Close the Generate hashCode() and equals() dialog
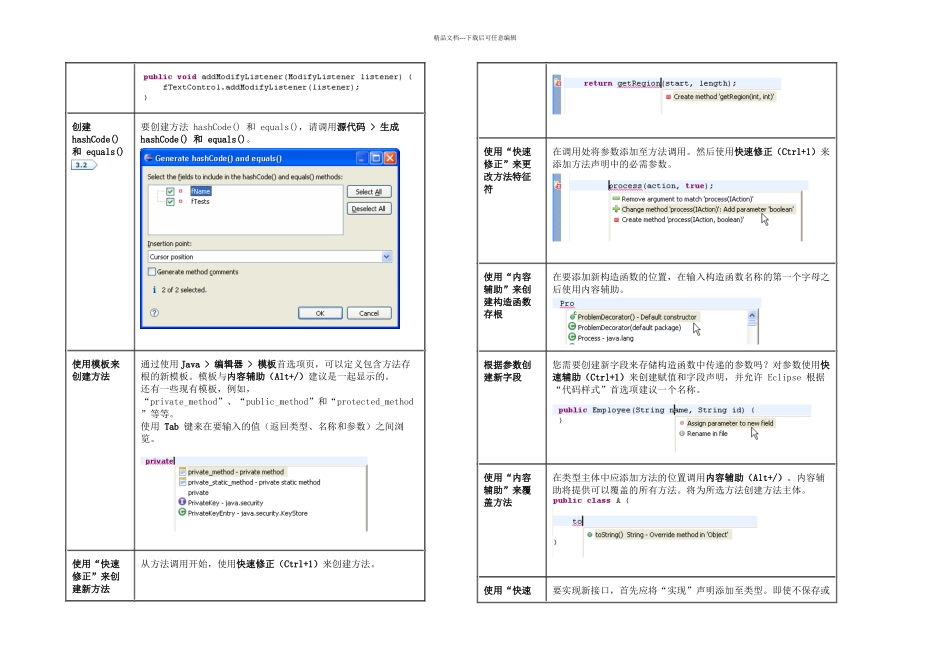 (x=390, y=158)
